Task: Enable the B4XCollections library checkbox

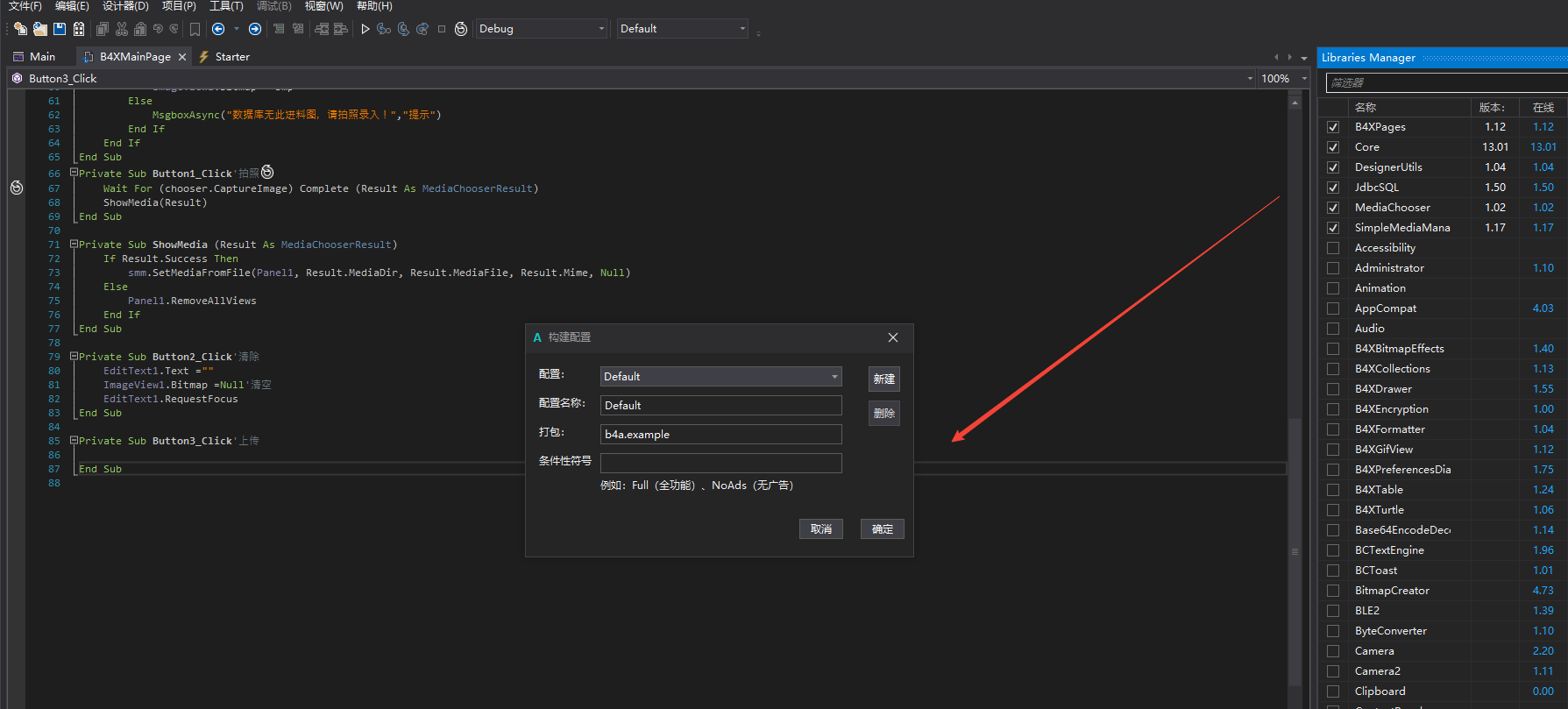Action: pyautogui.click(x=1333, y=369)
